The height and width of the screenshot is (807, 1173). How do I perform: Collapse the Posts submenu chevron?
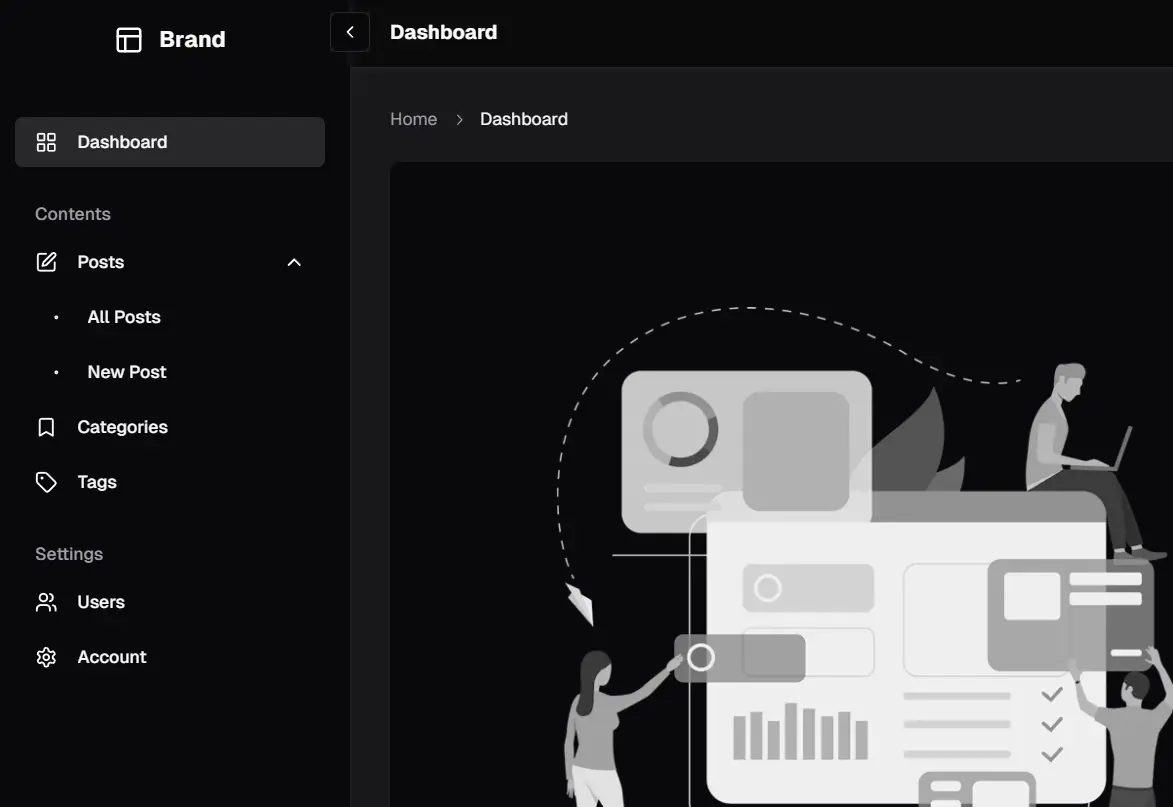point(293,261)
